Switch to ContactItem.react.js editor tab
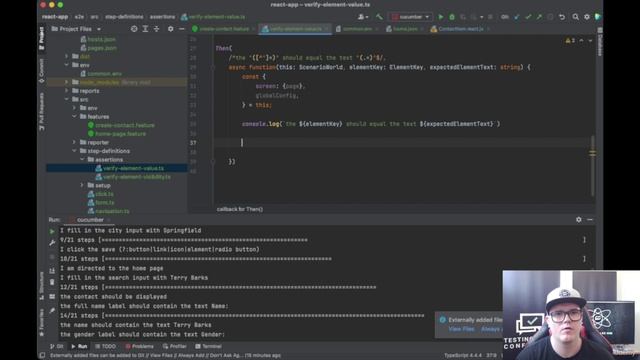Image resolution: width=640 pixels, height=360 pixels. click(460, 29)
